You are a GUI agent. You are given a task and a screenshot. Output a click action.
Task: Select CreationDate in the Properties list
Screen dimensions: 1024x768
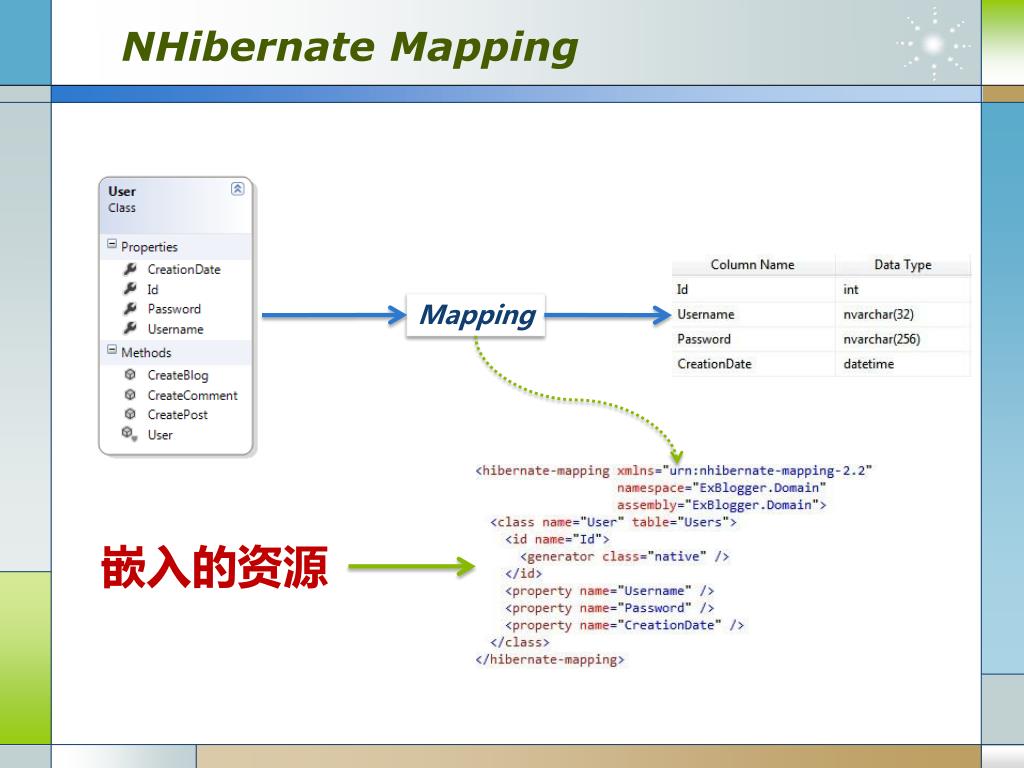coord(184,269)
